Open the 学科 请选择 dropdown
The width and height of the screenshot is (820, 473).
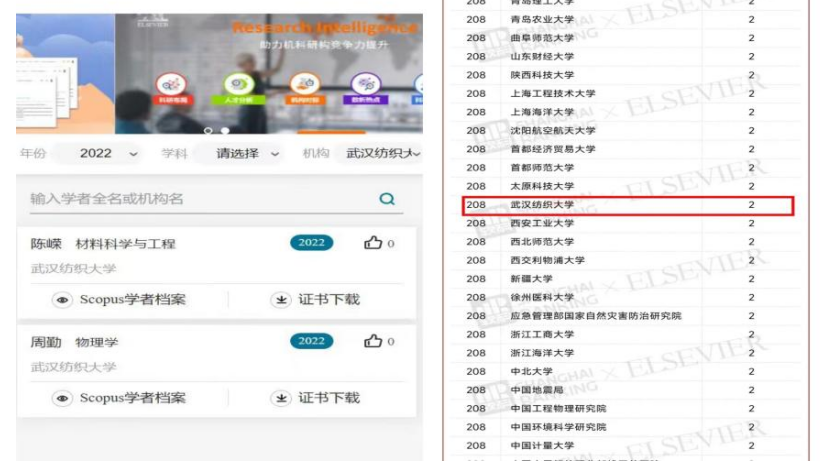pyautogui.click(x=238, y=153)
